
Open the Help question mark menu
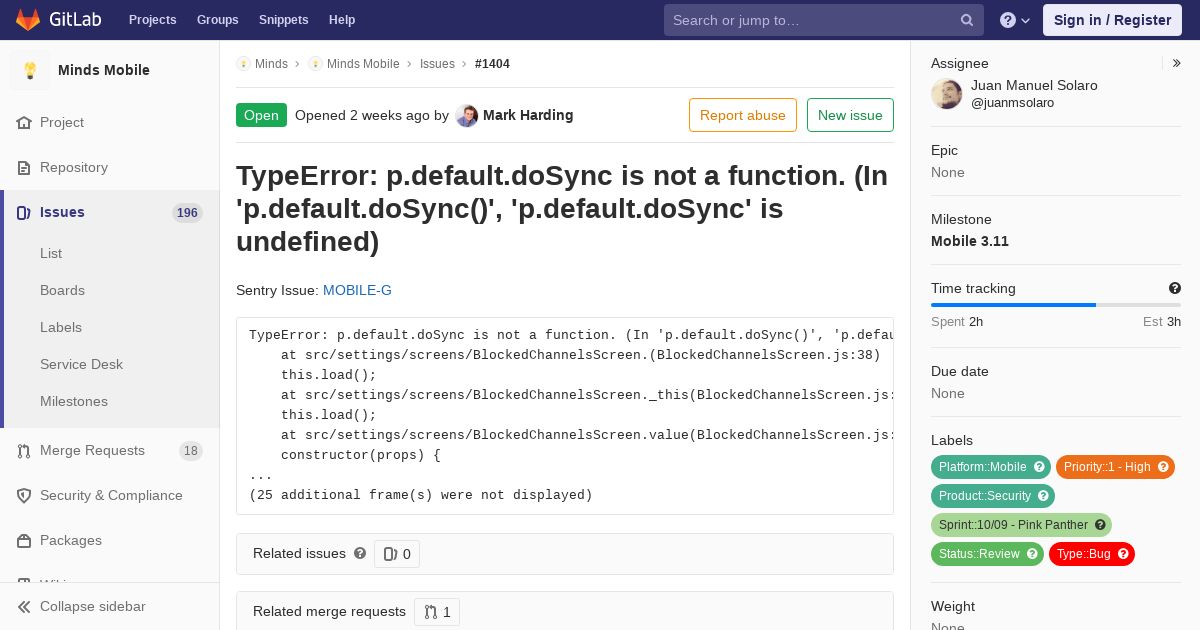point(1015,20)
